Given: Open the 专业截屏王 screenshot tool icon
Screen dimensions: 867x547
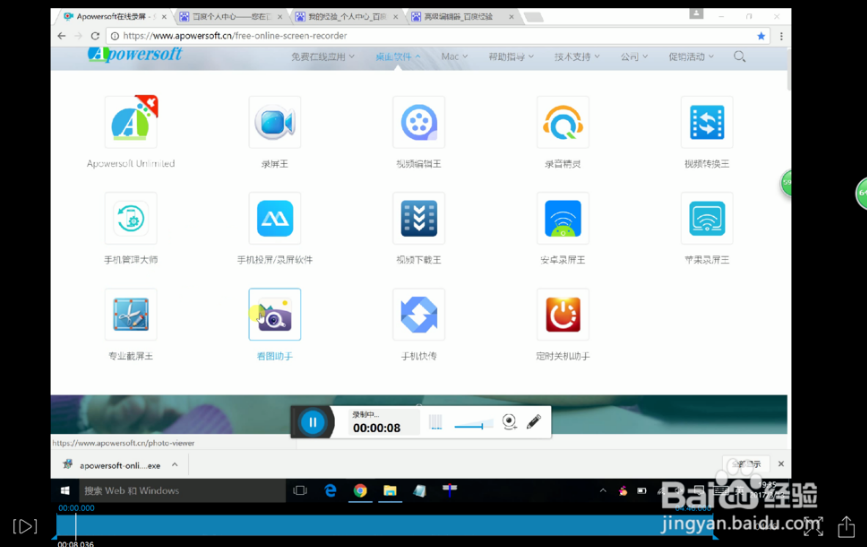Looking at the screenshot, I should [131, 314].
